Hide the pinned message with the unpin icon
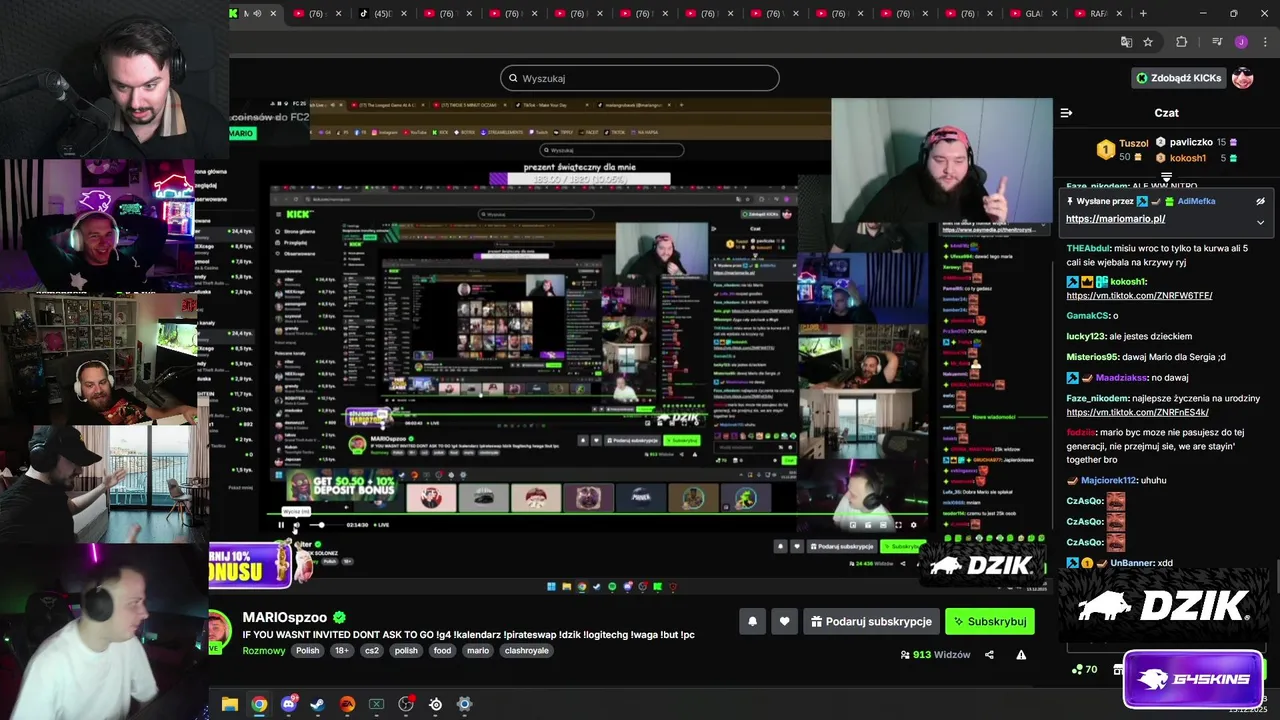 1260,201
